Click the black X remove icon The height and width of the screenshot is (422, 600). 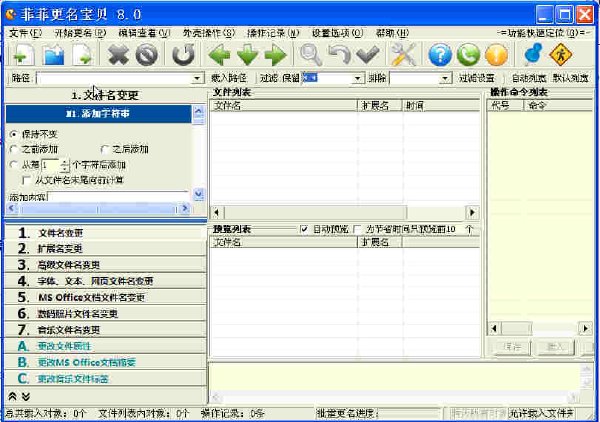[x=118, y=55]
